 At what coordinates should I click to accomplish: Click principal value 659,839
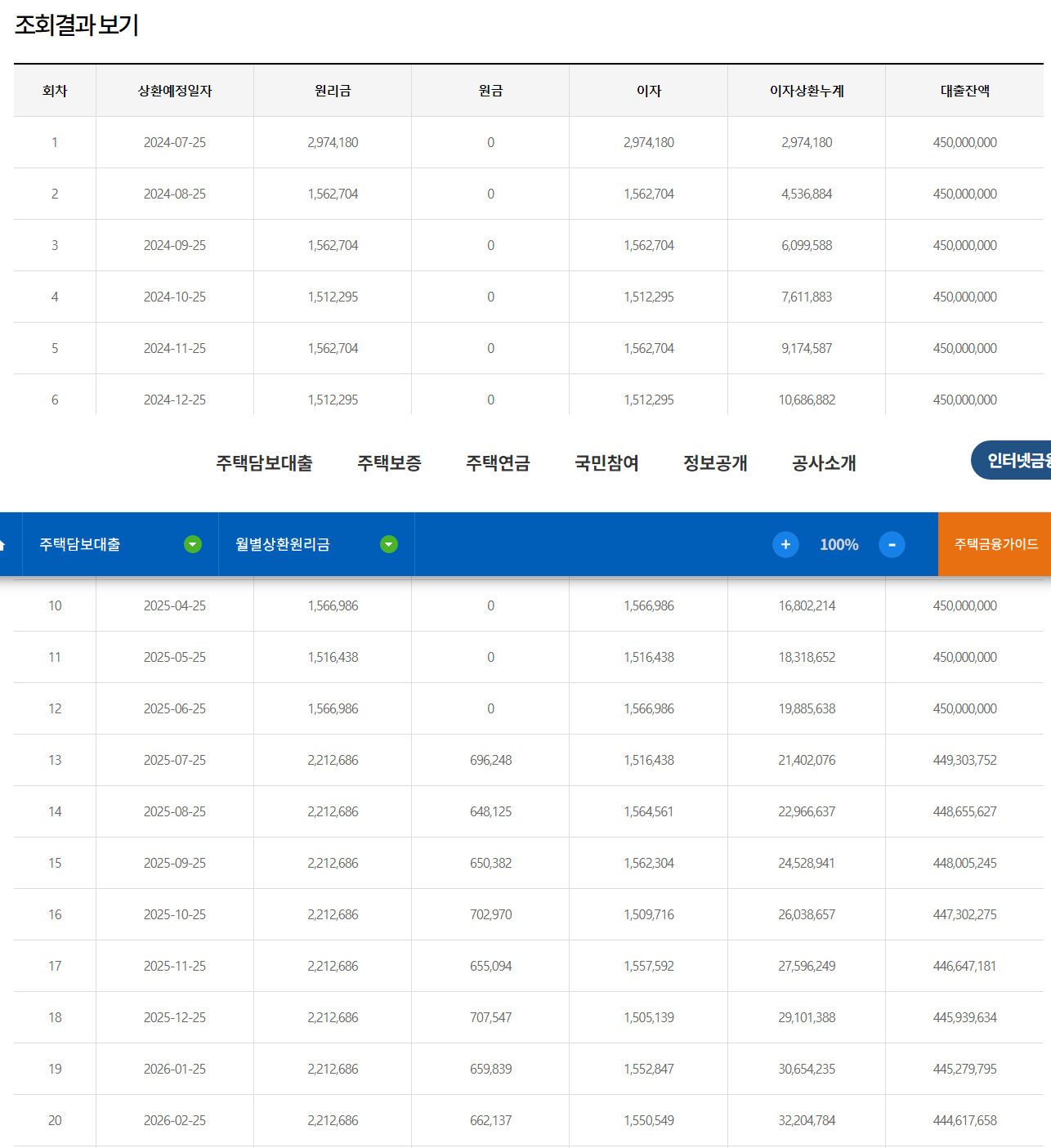tap(490, 1069)
